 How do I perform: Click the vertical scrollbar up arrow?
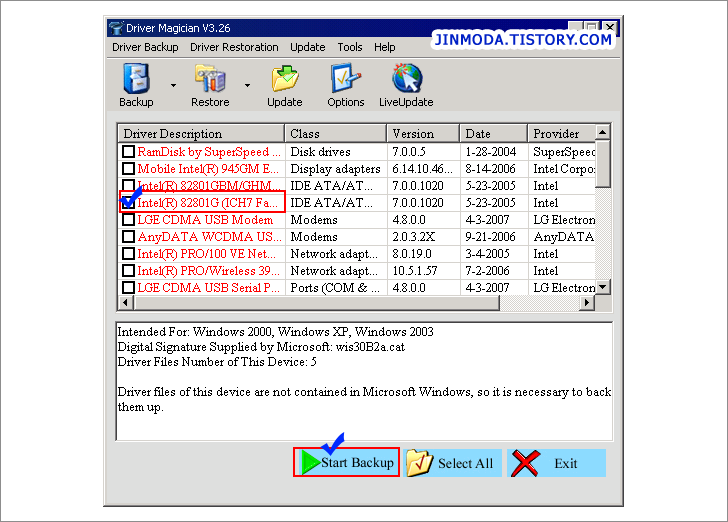(x=603, y=133)
